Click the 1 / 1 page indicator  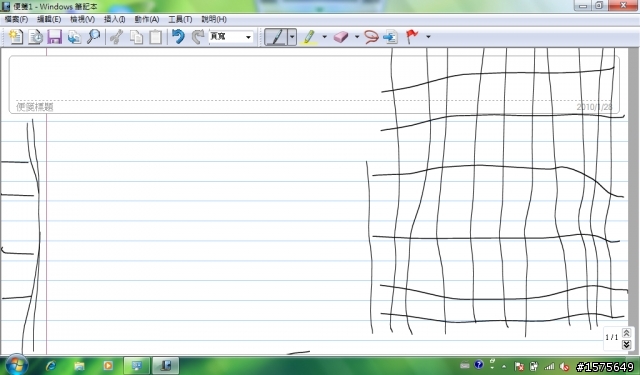coord(611,337)
